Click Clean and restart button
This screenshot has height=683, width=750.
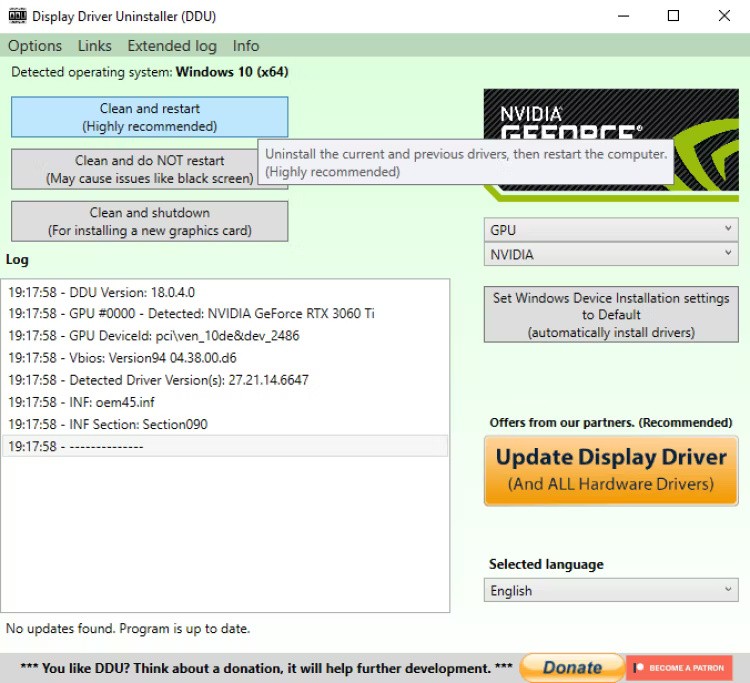(149, 117)
